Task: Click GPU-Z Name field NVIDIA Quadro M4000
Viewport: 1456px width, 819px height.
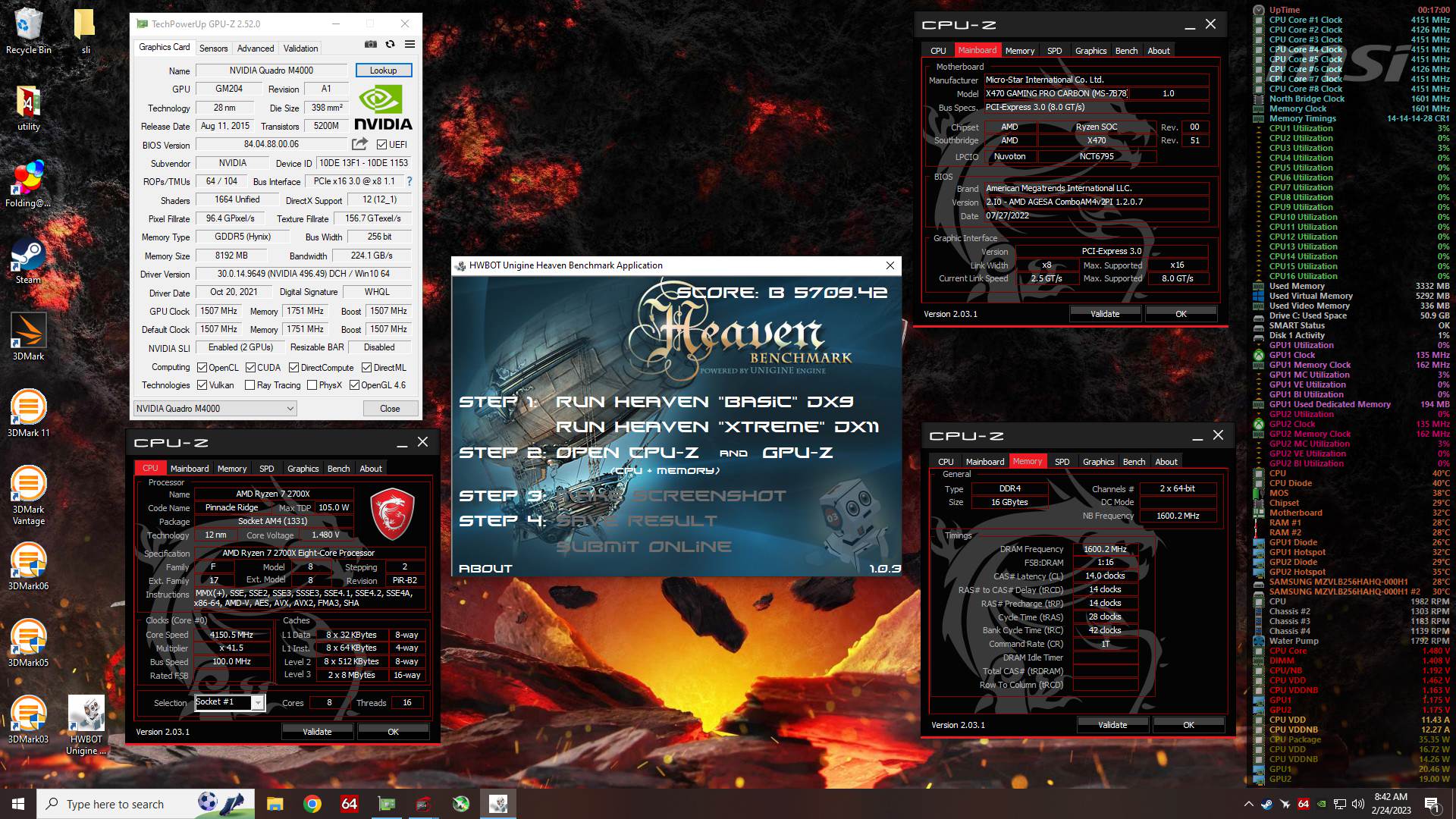Action: click(271, 71)
